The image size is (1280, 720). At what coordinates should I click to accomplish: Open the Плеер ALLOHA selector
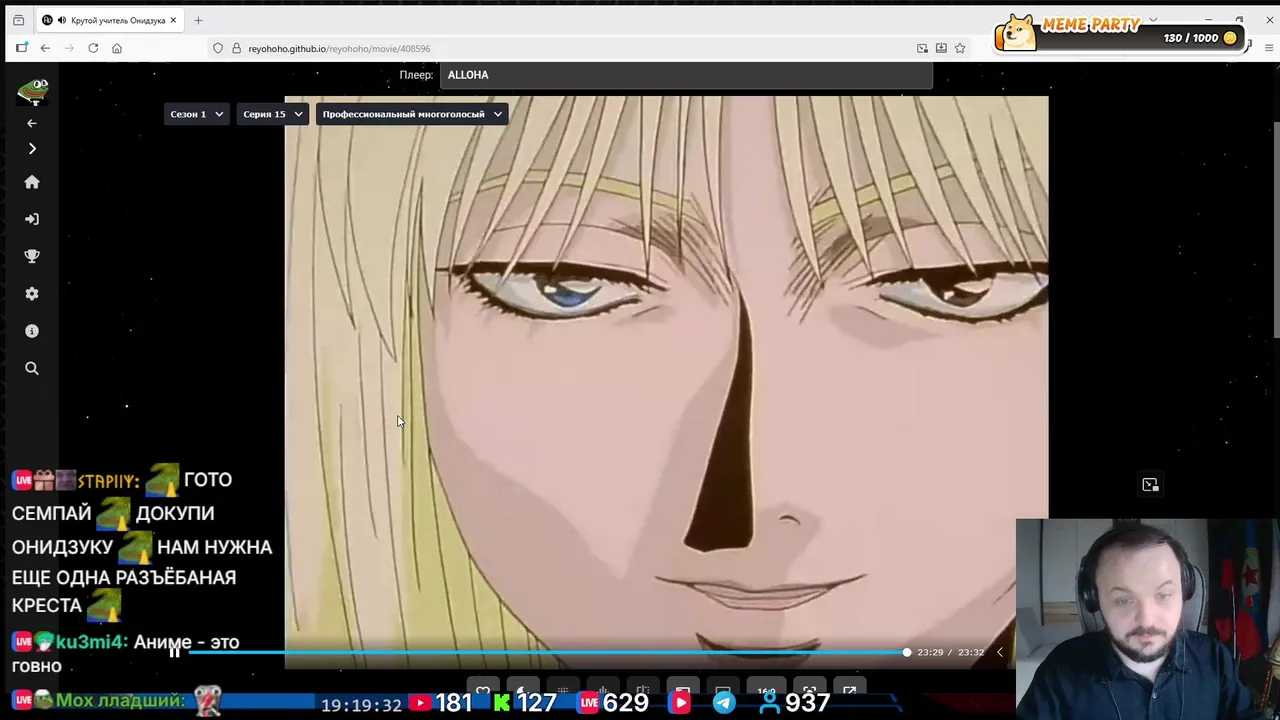686,75
